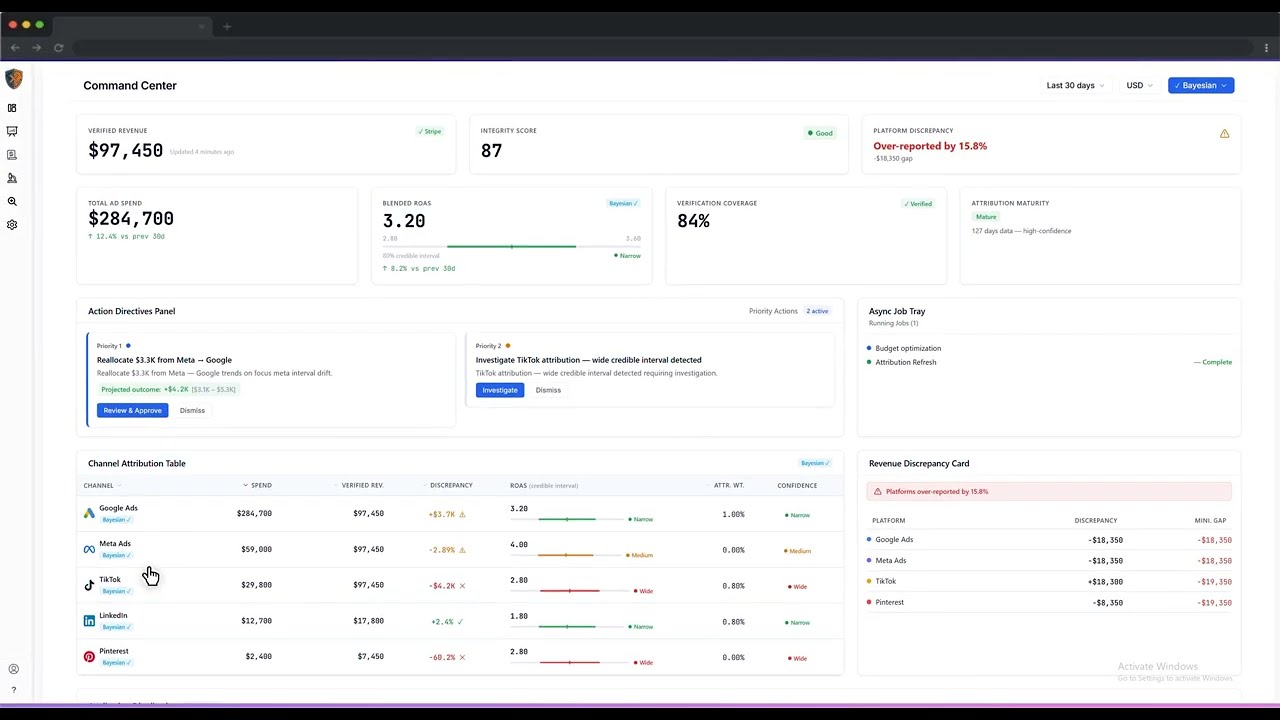Click the browser forward arrow
This screenshot has width=1280, height=720.
coord(36,48)
